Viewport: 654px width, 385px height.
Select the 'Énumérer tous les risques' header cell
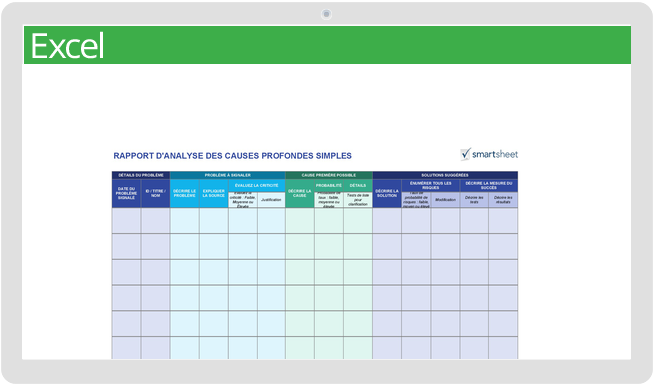pos(430,186)
